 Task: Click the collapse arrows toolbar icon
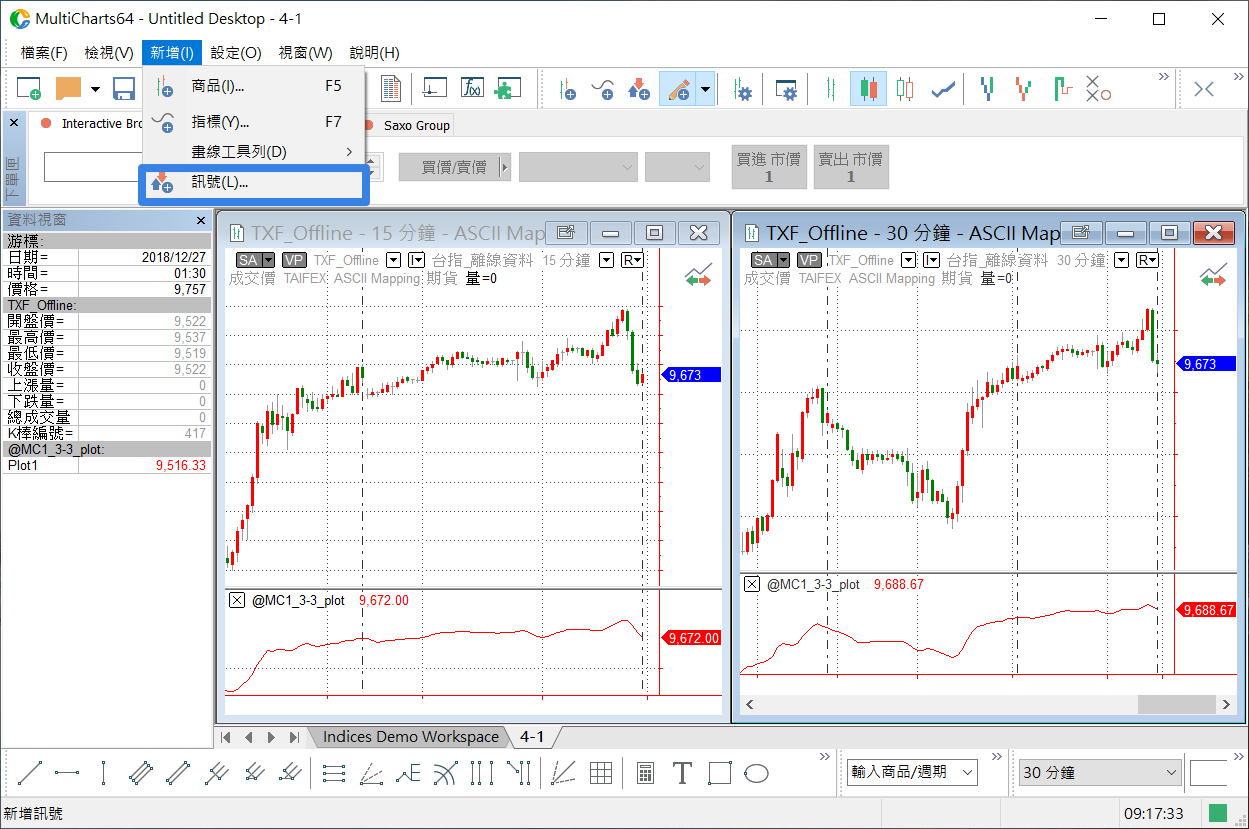pos(1204,89)
